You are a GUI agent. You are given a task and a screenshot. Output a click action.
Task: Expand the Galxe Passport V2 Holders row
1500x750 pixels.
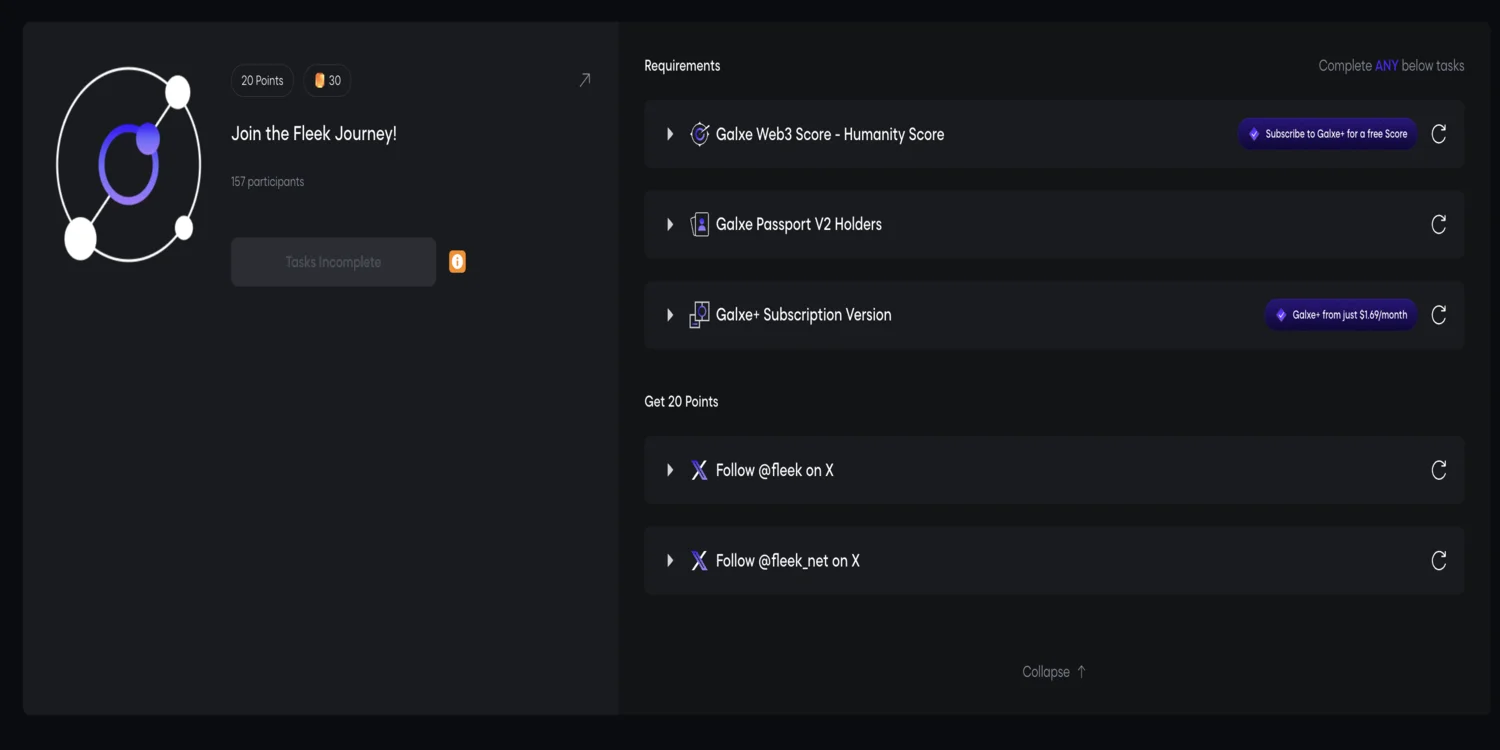670,224
